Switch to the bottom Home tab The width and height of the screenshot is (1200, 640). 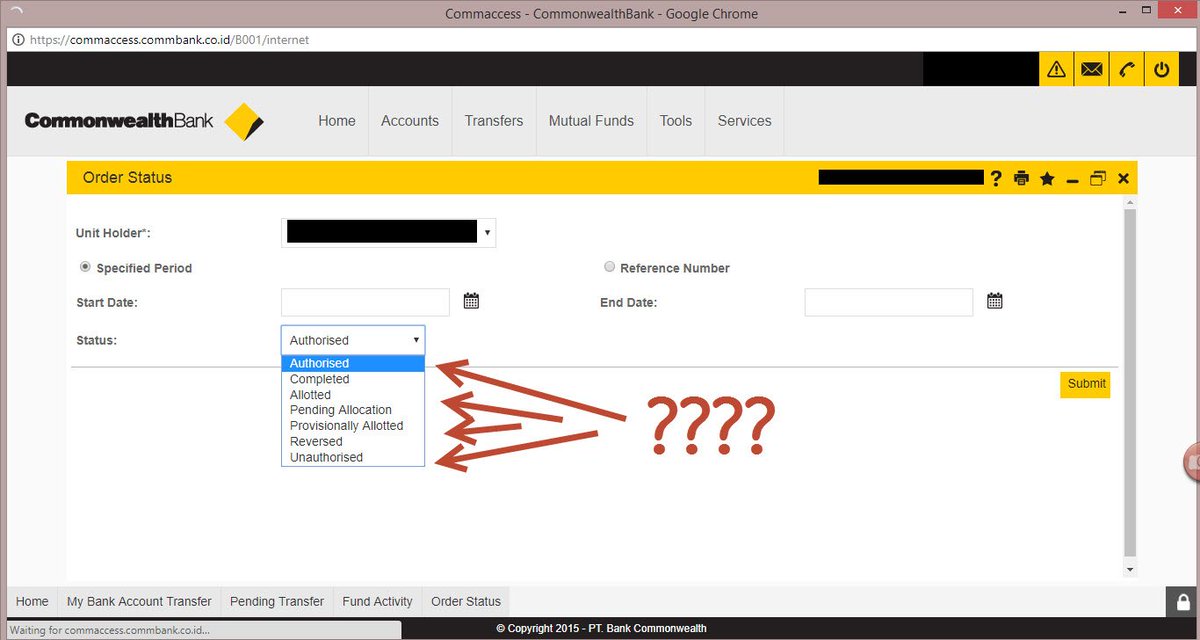click(32, 602)
